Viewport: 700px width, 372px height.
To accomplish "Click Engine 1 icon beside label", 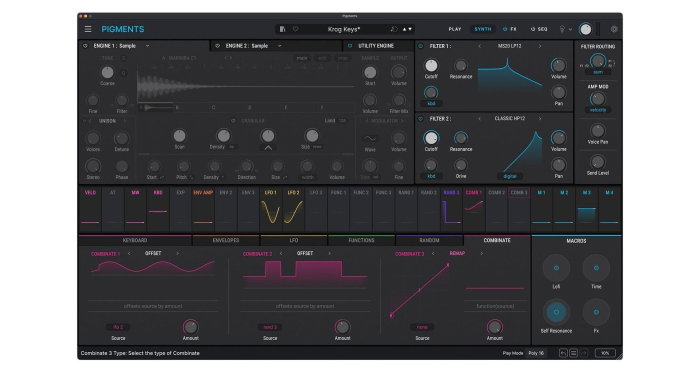I will click(85, 46).
